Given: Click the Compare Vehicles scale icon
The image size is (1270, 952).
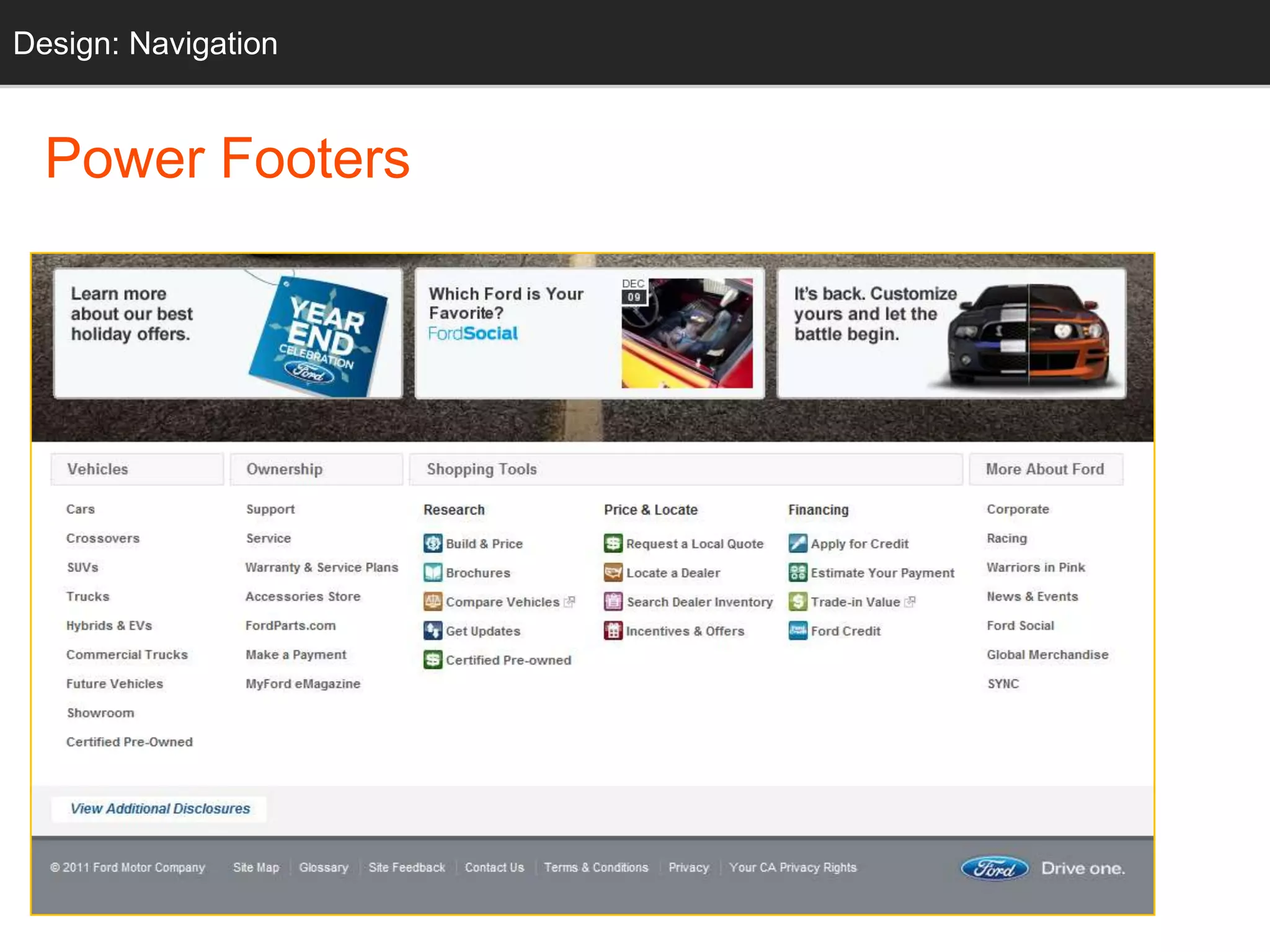Looking at the screenshot, I should click(x=433, y=602).
